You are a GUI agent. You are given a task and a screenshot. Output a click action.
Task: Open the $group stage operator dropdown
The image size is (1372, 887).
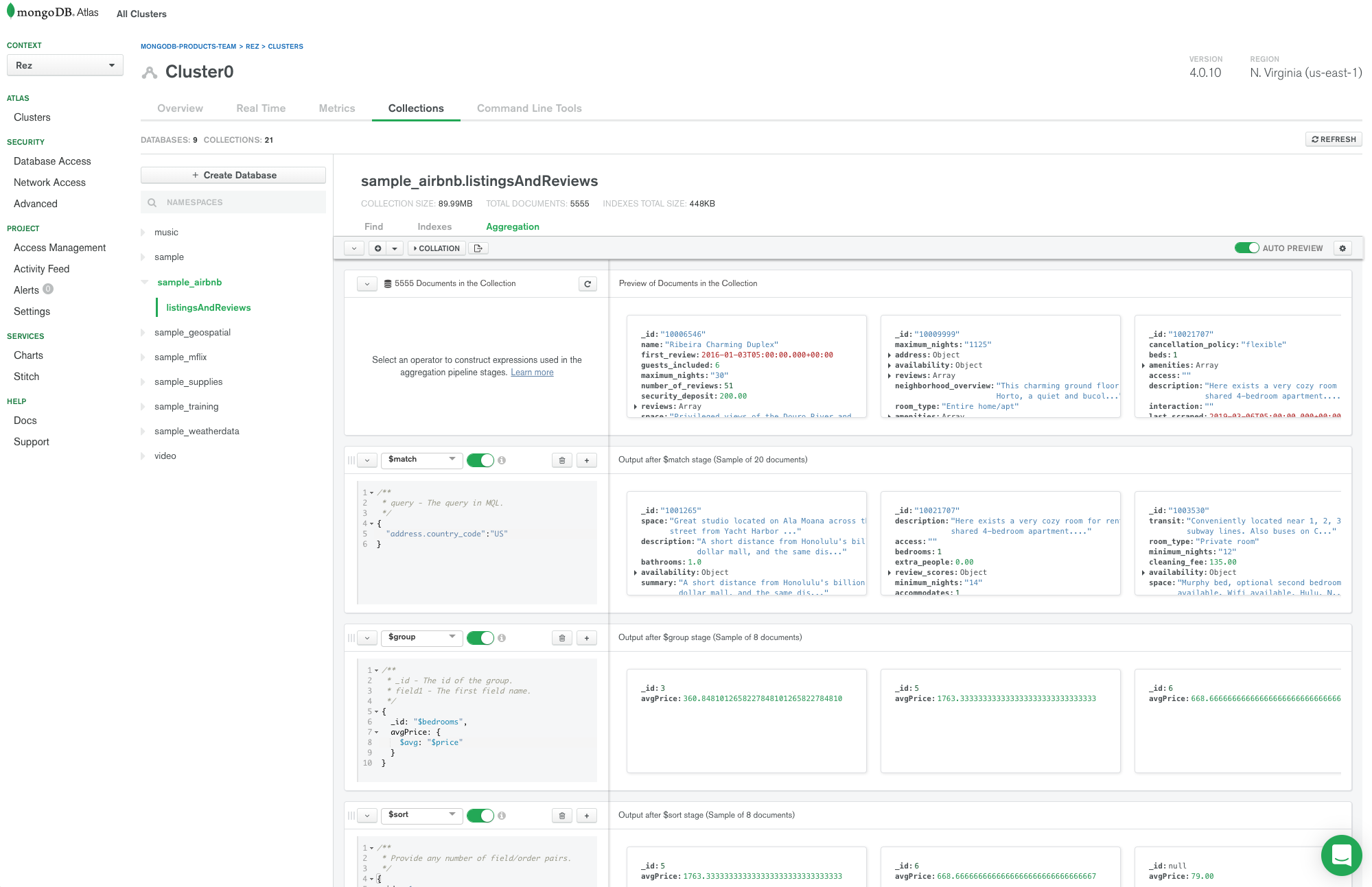point(422,637)
